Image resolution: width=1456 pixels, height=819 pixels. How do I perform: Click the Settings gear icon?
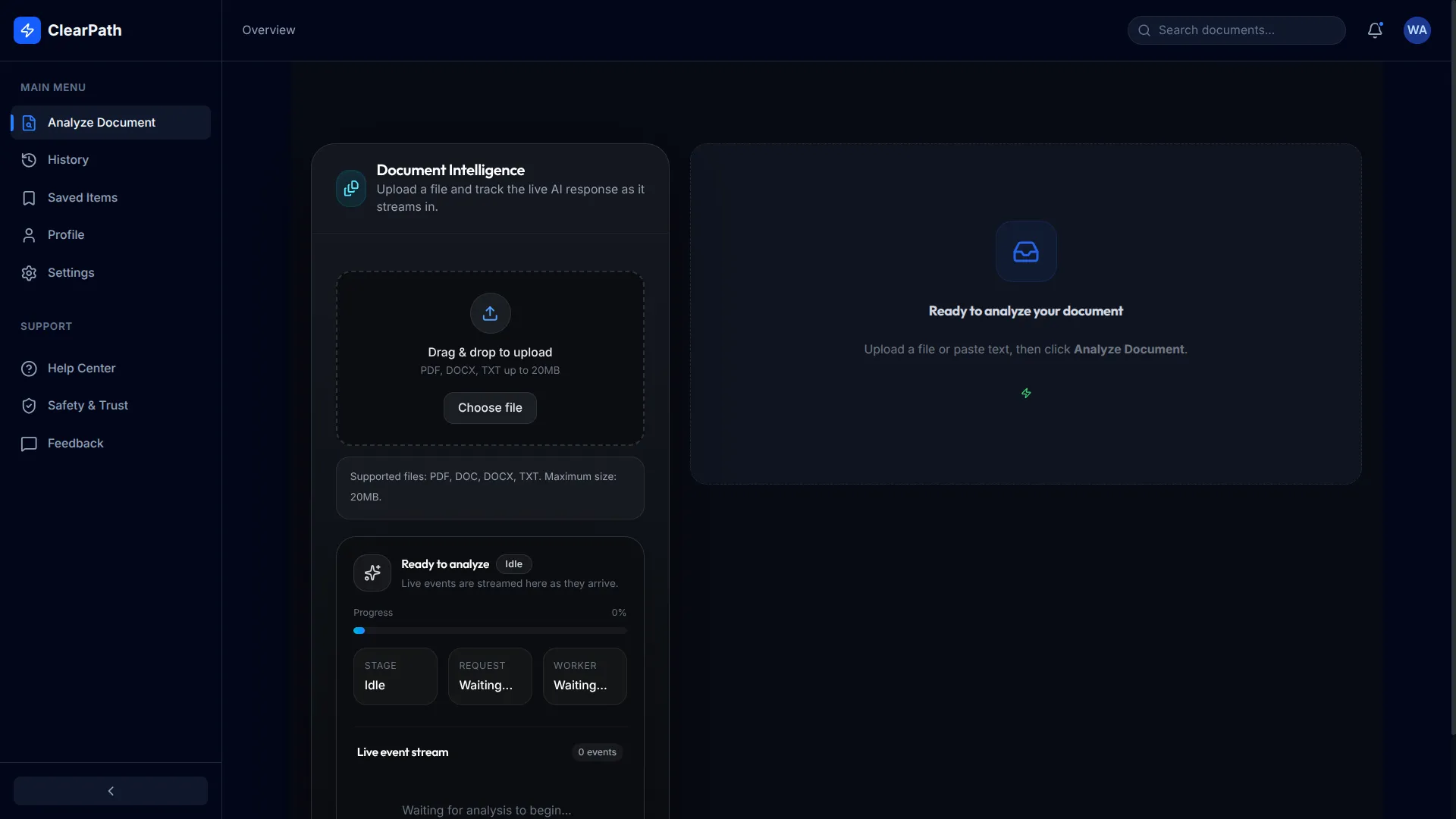[x=29, y=273]
